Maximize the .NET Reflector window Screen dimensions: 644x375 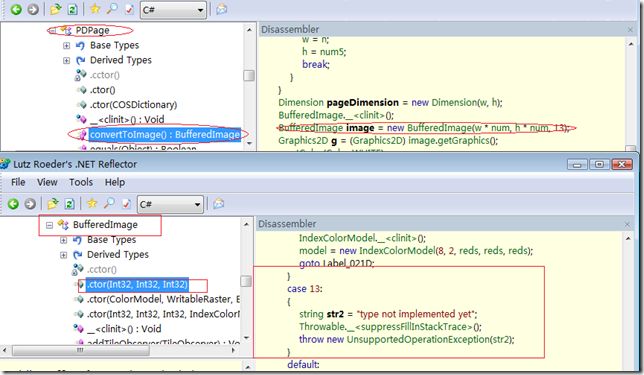(599, 164)
